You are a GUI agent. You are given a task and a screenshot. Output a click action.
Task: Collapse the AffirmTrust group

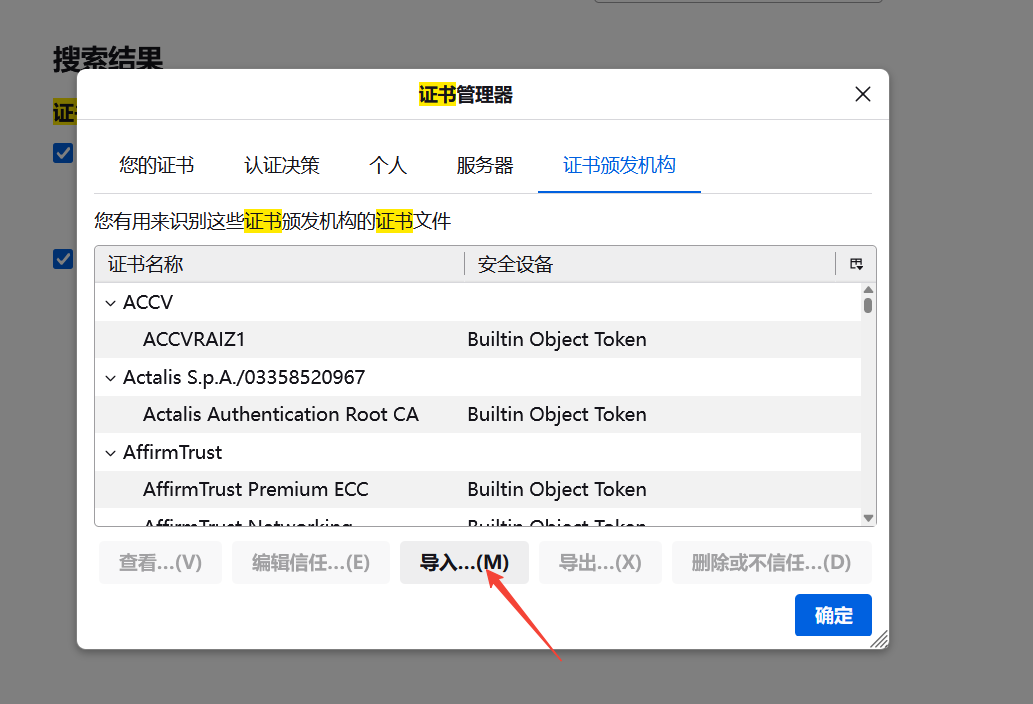coord(111,453)
